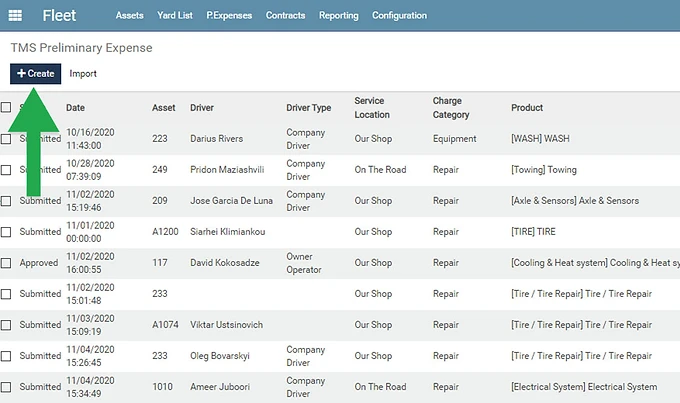Screen dimensions: 680x403
Task: Click the Fleet app title
Action: click(x=59, y=16)
